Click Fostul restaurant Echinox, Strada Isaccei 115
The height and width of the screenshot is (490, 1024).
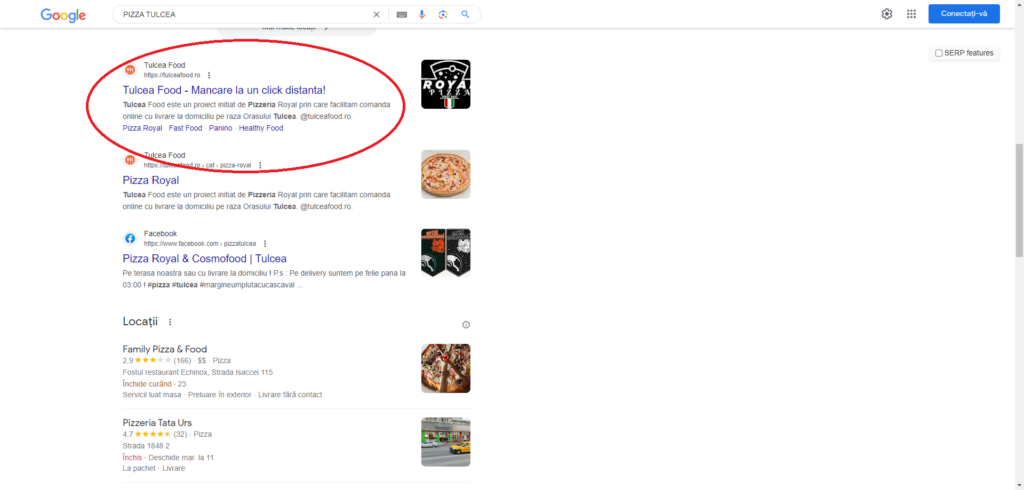[198, 372]
